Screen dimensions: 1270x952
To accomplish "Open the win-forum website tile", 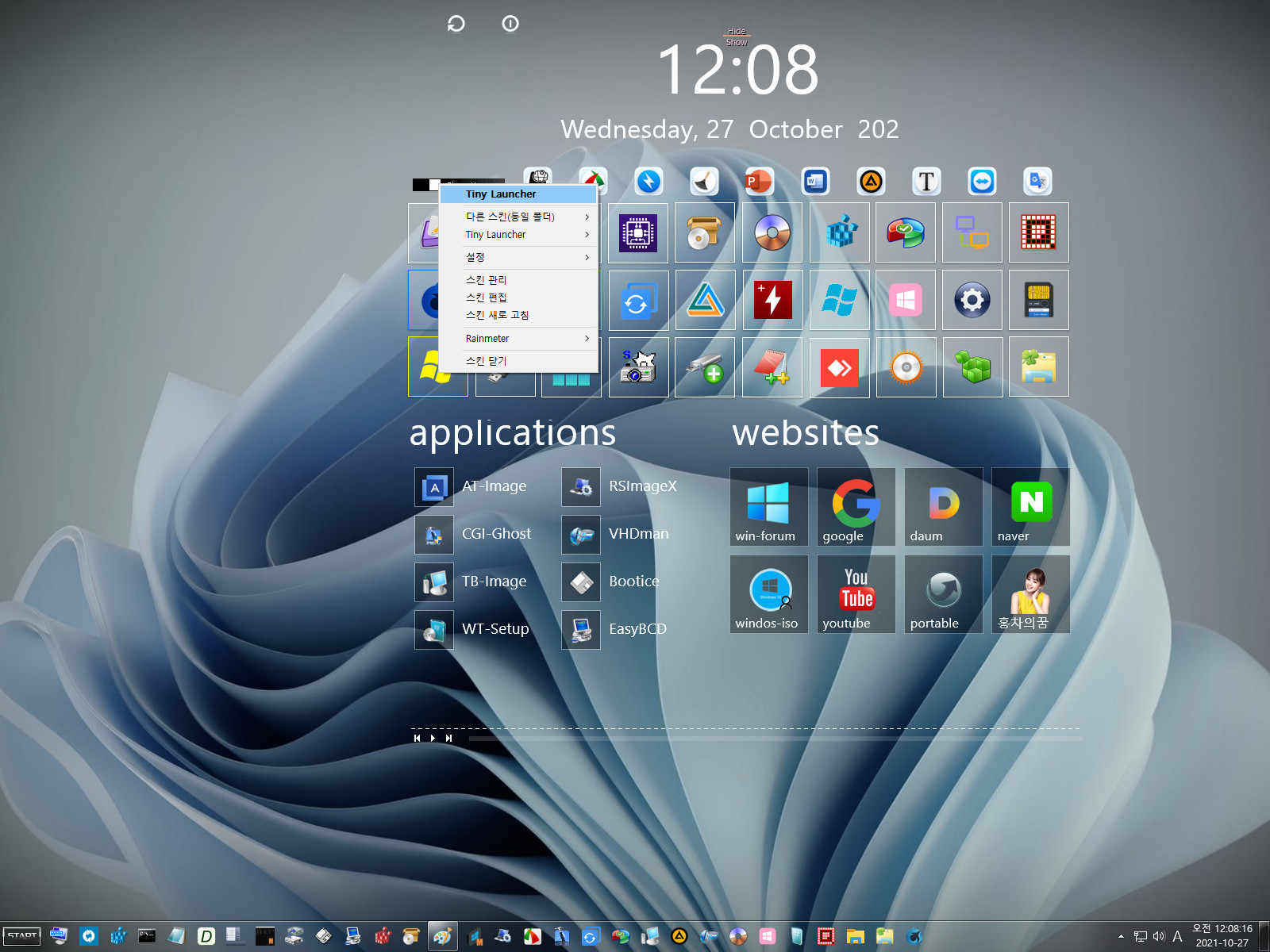I will tap(769, 507).
